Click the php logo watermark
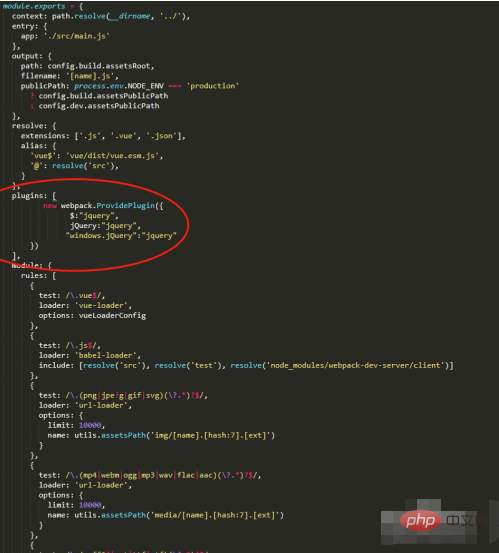 (x=420, y=521)
